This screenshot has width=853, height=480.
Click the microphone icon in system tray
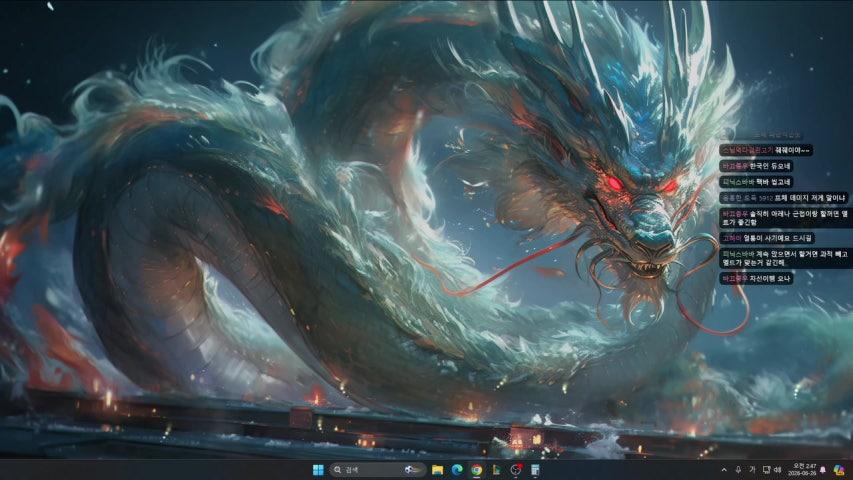[738, 470]
